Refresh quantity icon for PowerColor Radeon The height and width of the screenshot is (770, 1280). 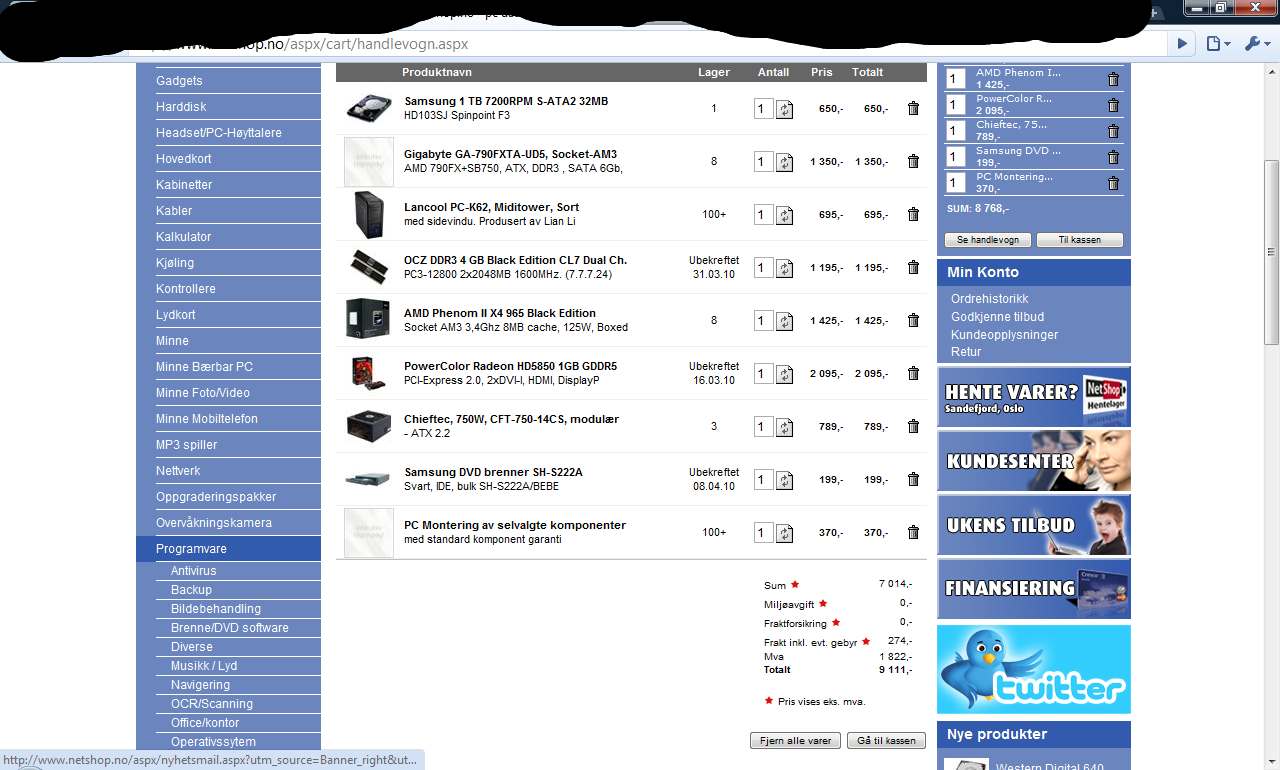[x=785, y=374]
